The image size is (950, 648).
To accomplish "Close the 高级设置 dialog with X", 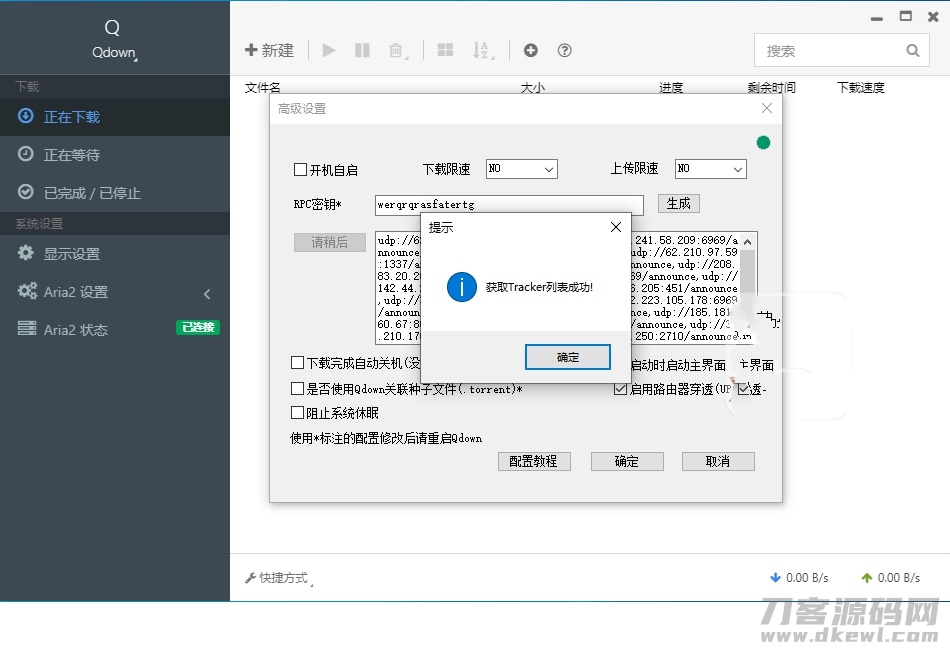I will coord(766,108).
